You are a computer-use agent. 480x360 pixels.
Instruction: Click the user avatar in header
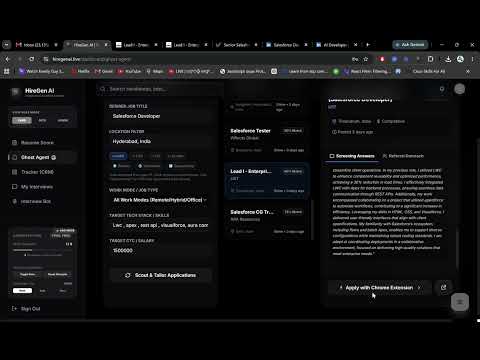[x=460, y=89]
